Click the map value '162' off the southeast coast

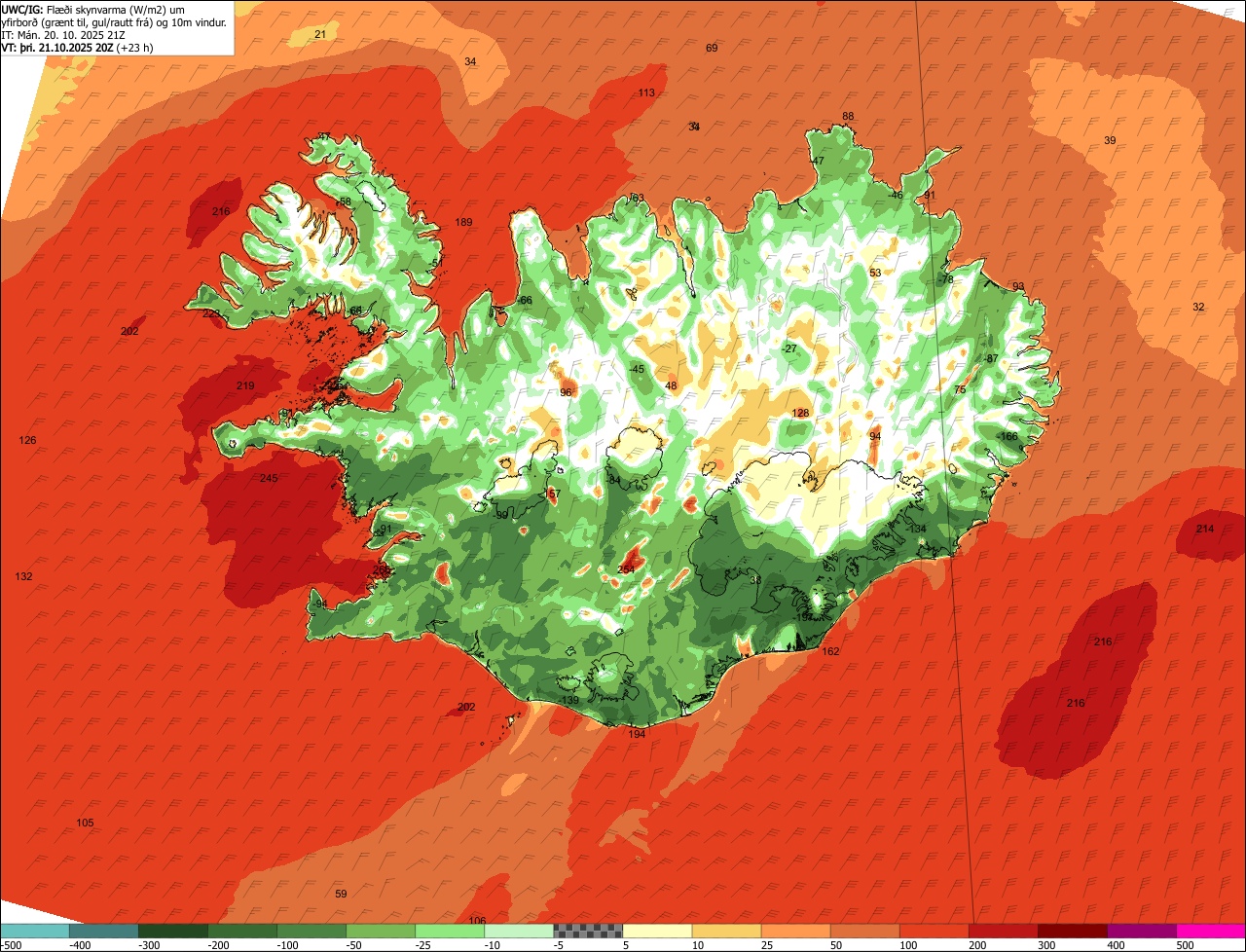tap(830, 652)
